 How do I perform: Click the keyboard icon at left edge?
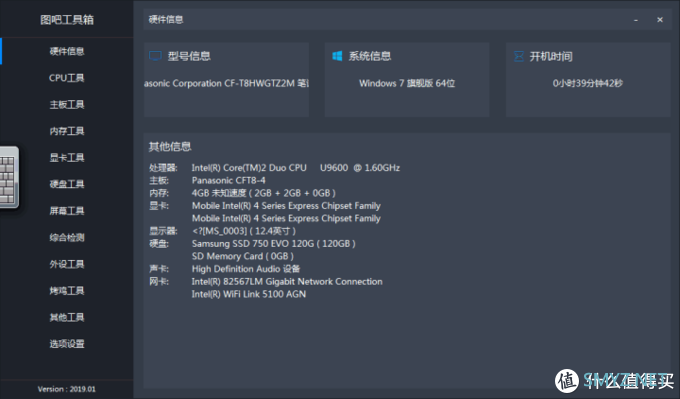click(9, 177)
